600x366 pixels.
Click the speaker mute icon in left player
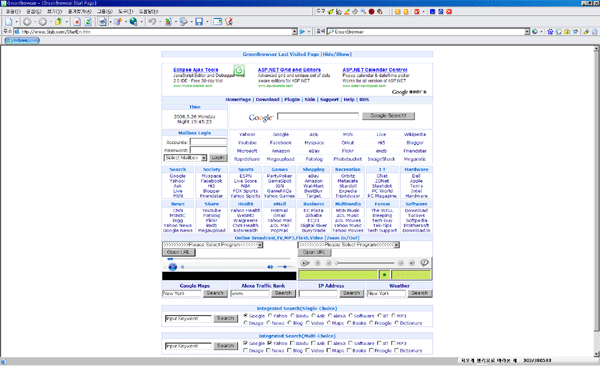coord(270,267)
